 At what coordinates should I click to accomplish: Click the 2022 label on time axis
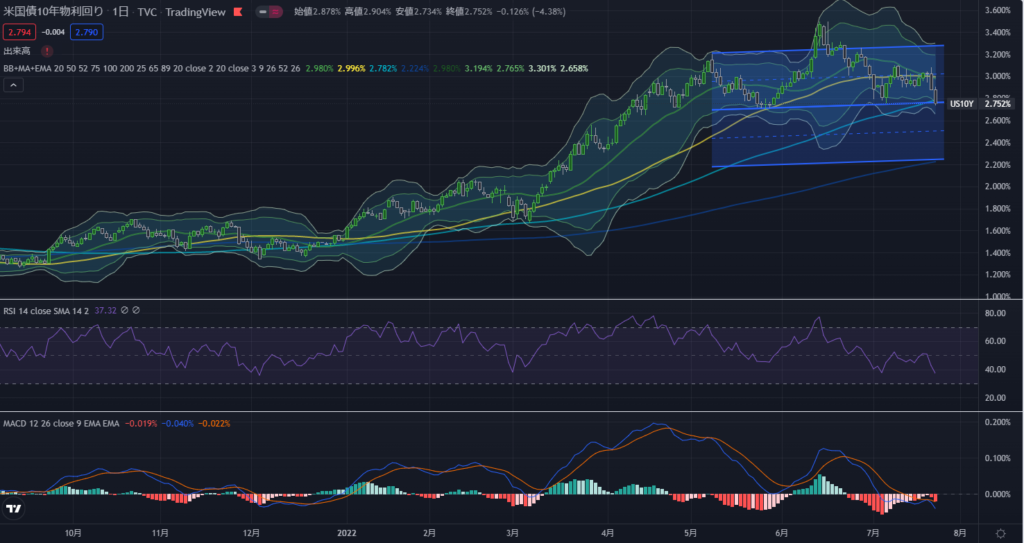[x=347, y=534]
